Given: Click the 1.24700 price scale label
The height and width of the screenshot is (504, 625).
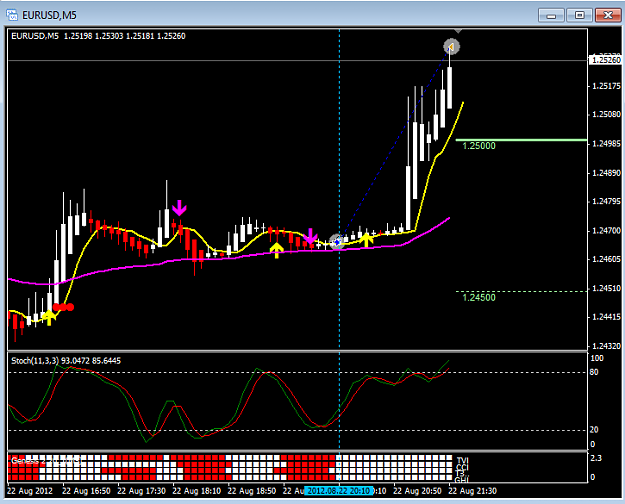Looking at the screenshot, I should click(x=606, y=230).
